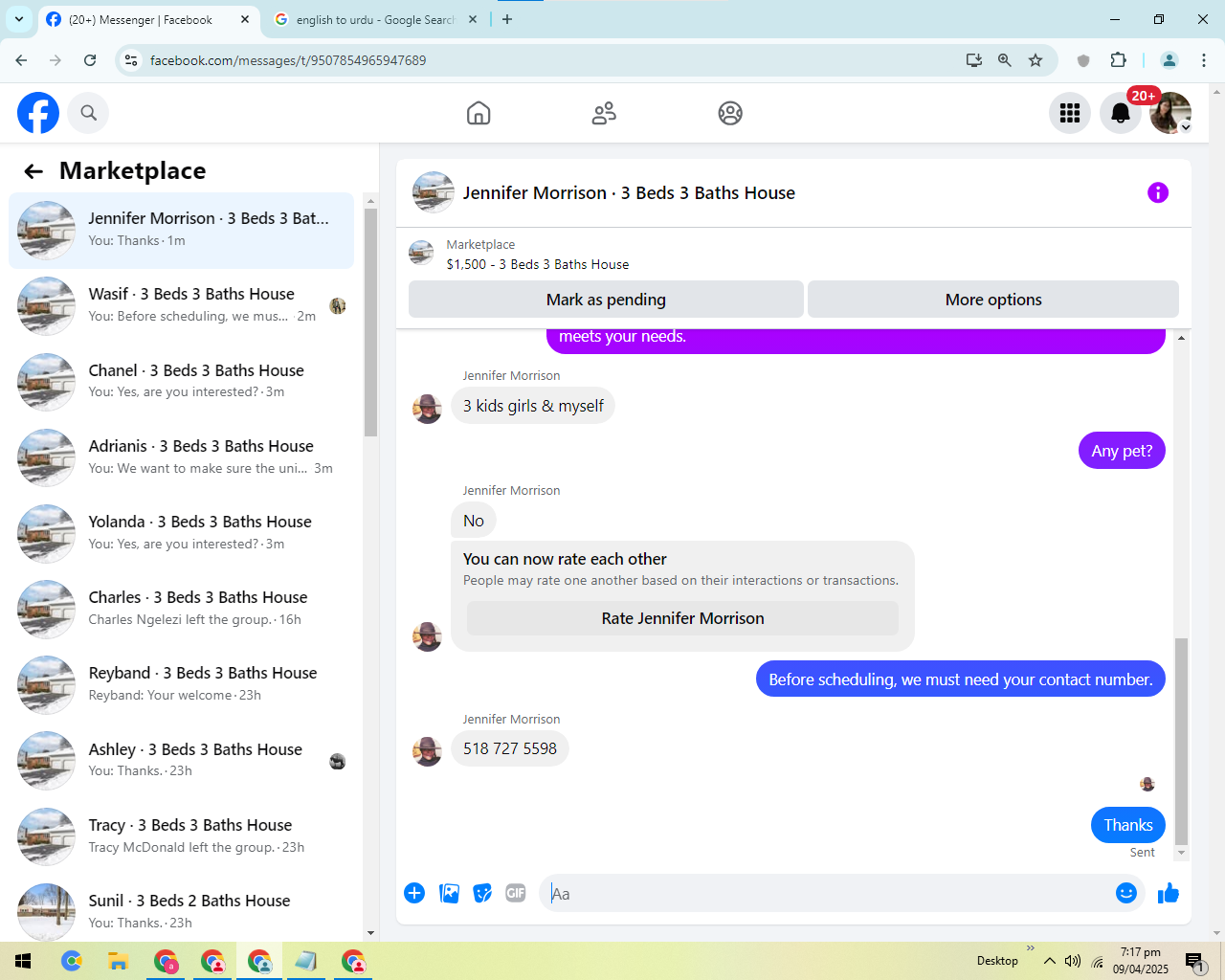Click chat header listing thumbnail
The height and width of the screenshot is (980, 1225).
[x=433, y=192]
